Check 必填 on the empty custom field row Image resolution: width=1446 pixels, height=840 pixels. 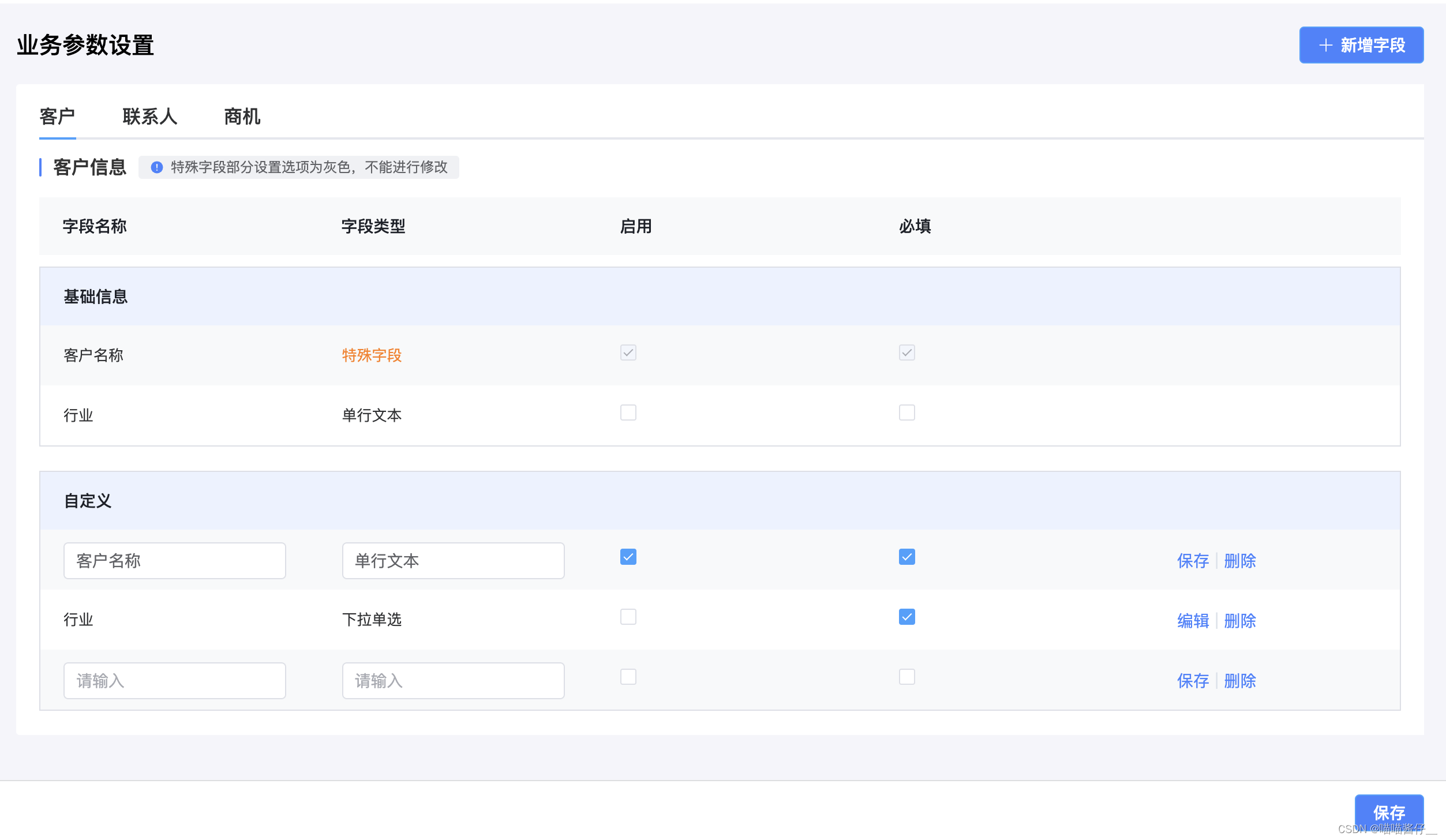(906, 677)
